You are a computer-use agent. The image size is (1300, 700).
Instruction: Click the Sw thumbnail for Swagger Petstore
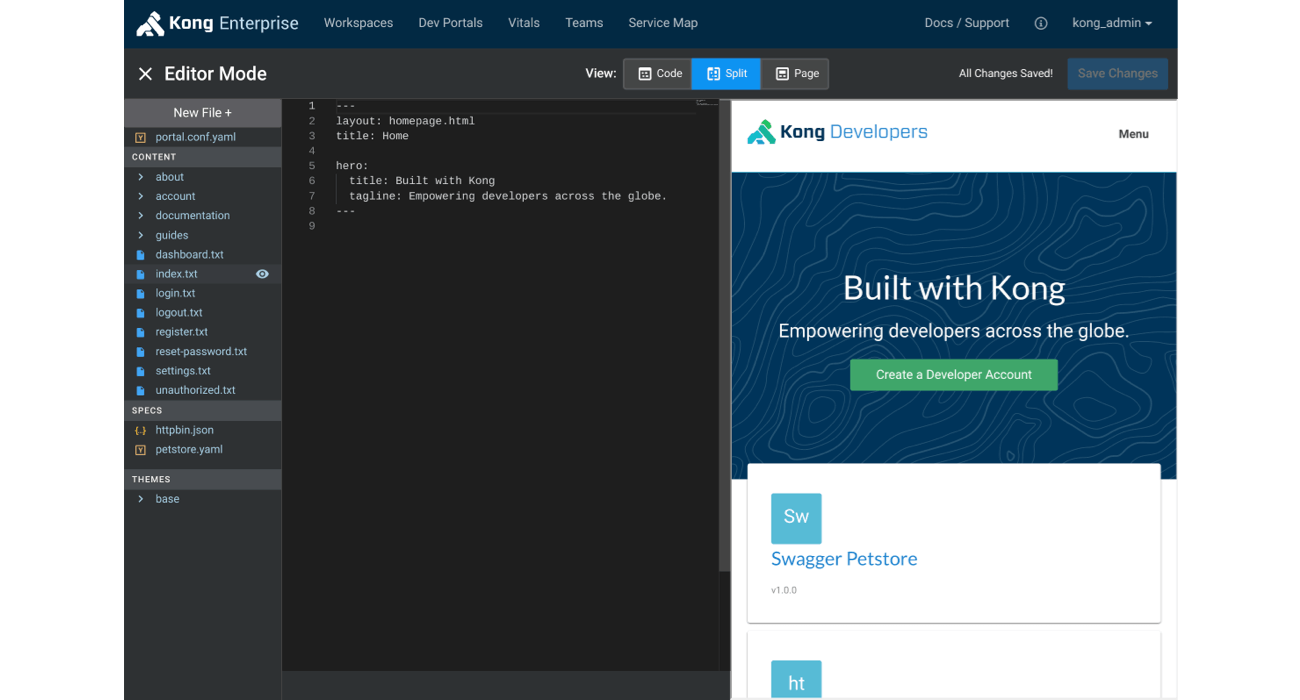point(796,517)
